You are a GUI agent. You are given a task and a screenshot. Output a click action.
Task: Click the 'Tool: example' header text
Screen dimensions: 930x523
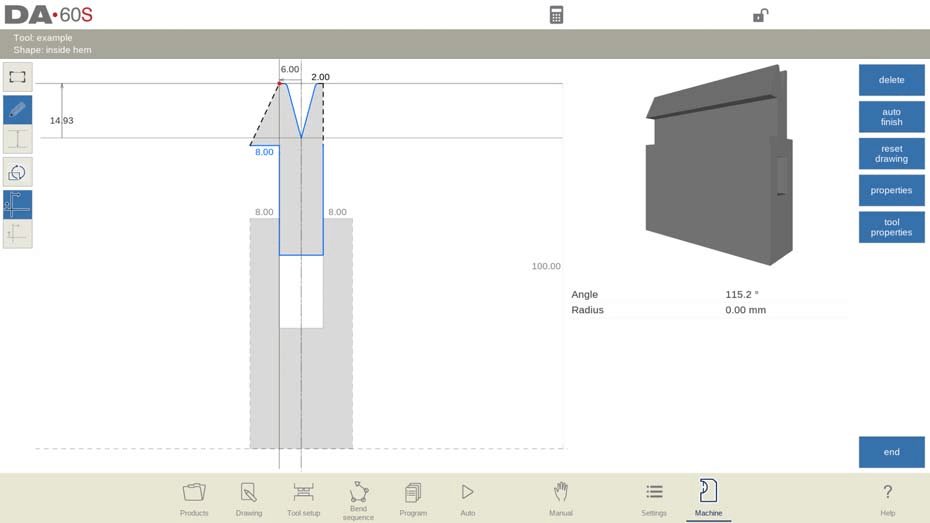pyautogui.click(x=43, y=37)
